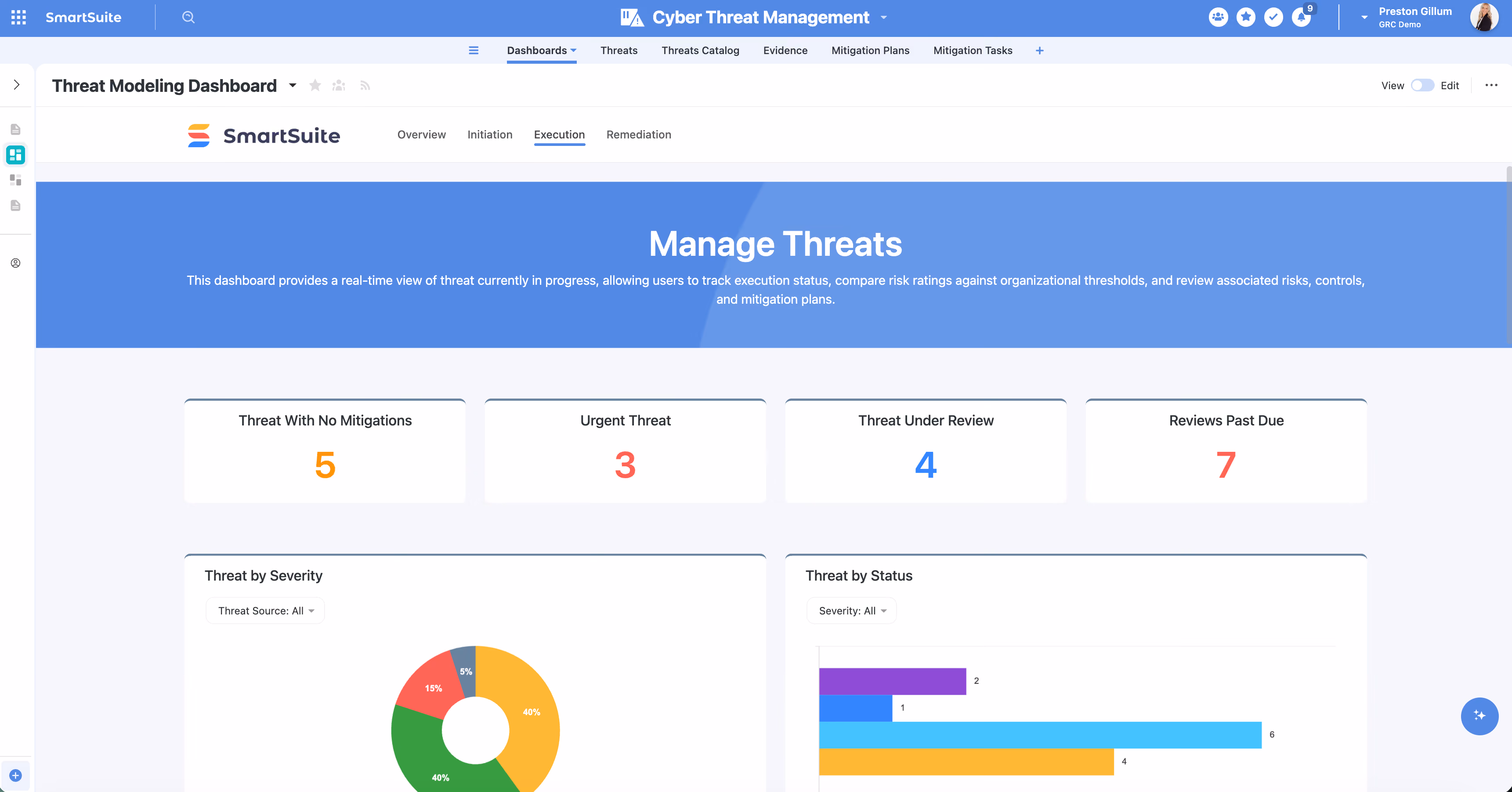
Task: Expand the account menu arrow by Preston Gillum
Action: (x=1365, y=18)
